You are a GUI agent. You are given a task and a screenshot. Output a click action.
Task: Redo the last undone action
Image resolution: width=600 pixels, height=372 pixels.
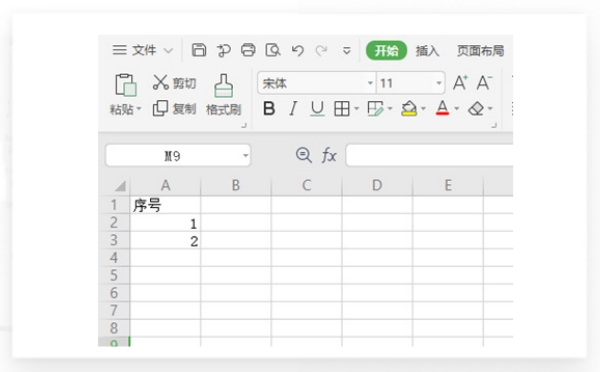tap(321, 50)
